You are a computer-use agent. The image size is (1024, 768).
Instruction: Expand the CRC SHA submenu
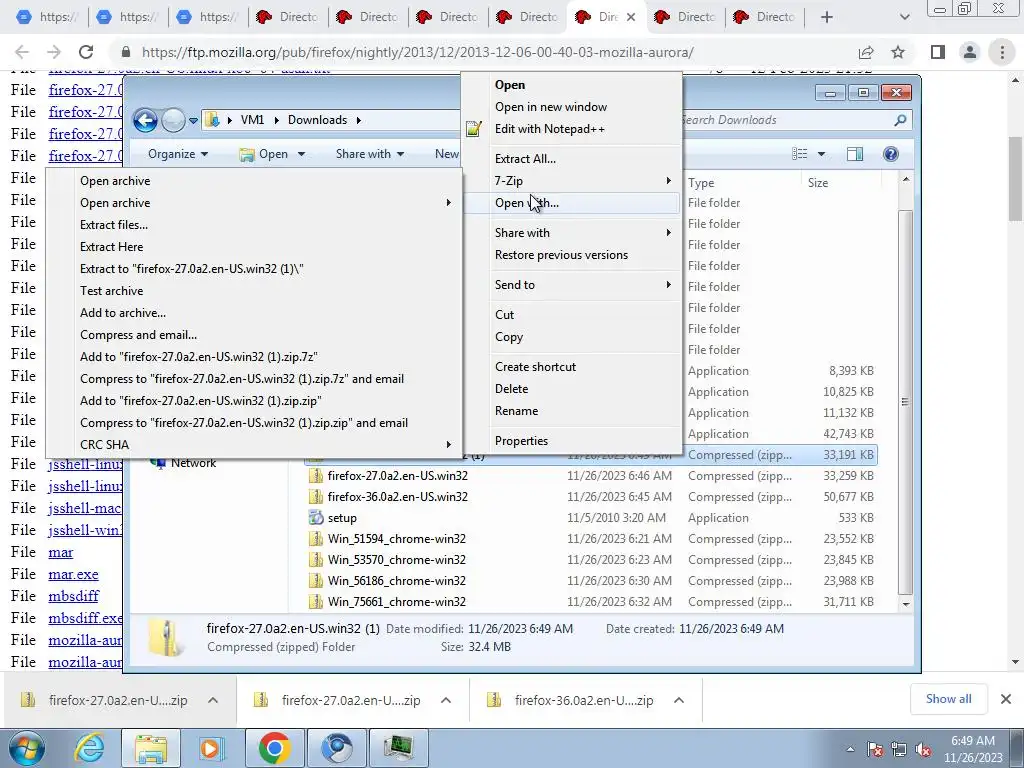[254, 445]
